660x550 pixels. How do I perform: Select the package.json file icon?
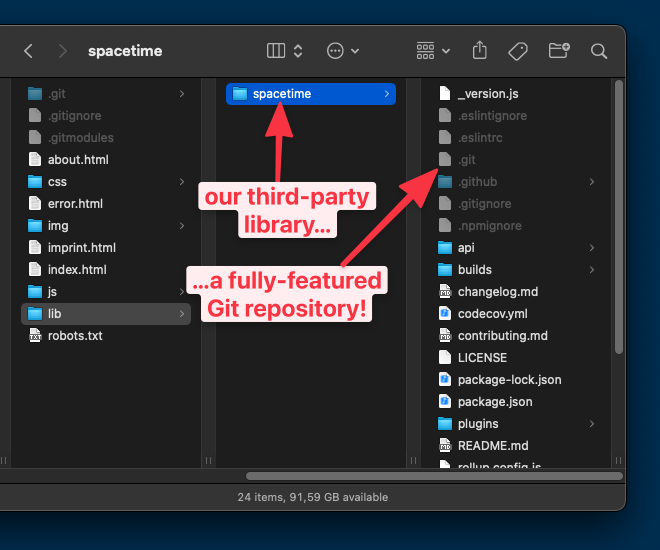point(446,402)
